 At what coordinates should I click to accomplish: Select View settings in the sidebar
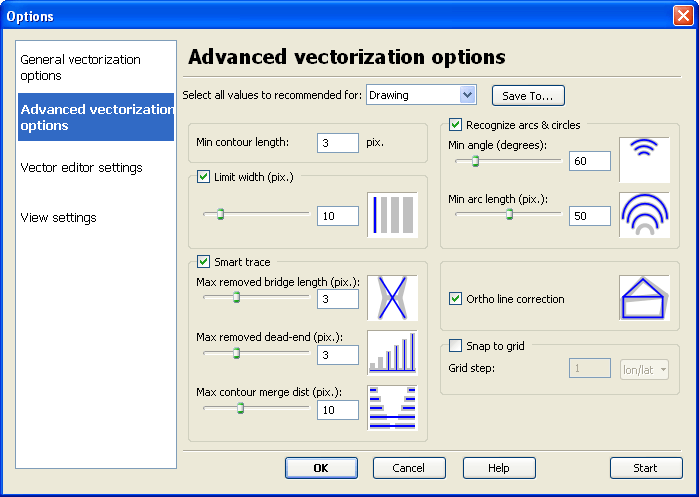click(58, 217)
